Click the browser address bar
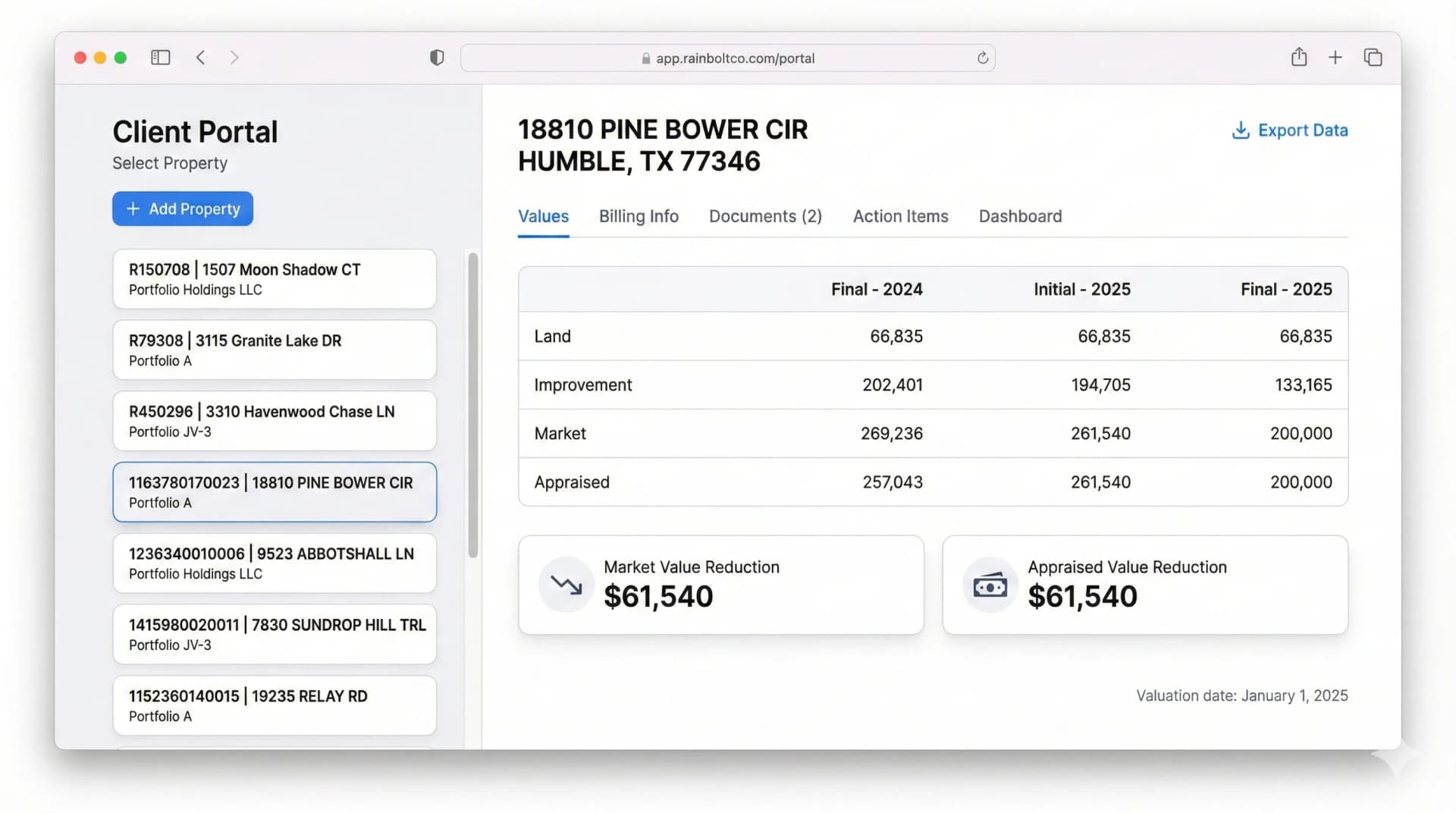The width and height of the screenshot is (1456, 813). [728, 58]
